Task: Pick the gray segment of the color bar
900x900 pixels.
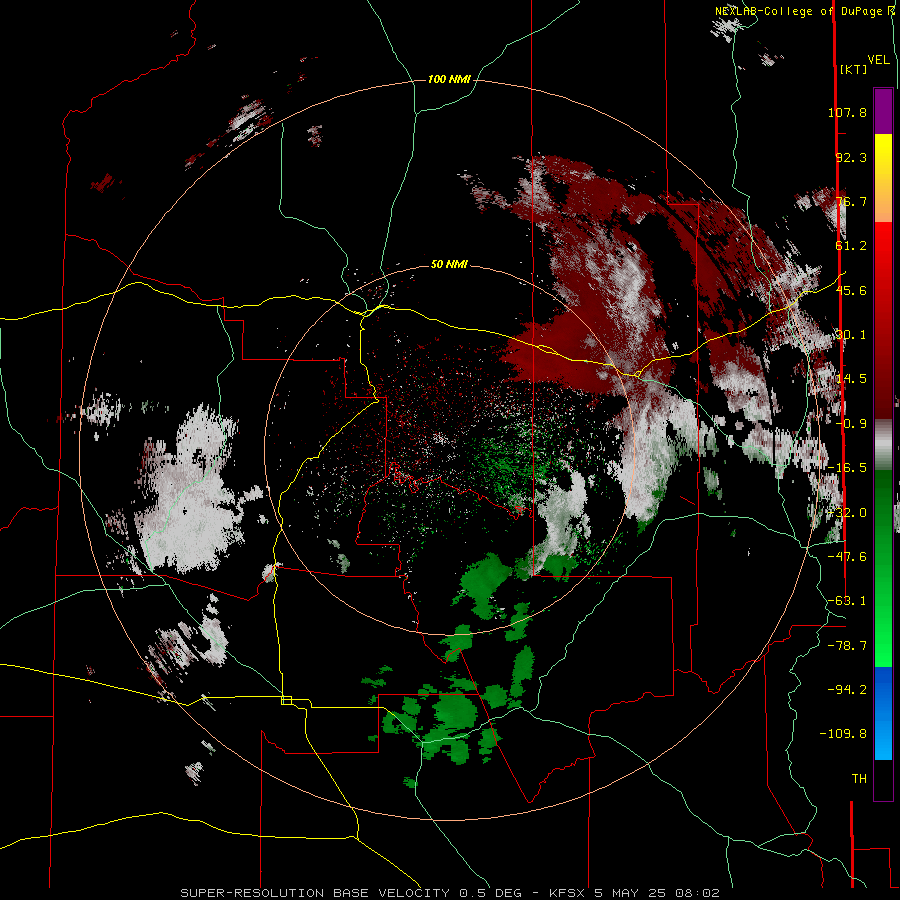Action: (x=883, y=445)
